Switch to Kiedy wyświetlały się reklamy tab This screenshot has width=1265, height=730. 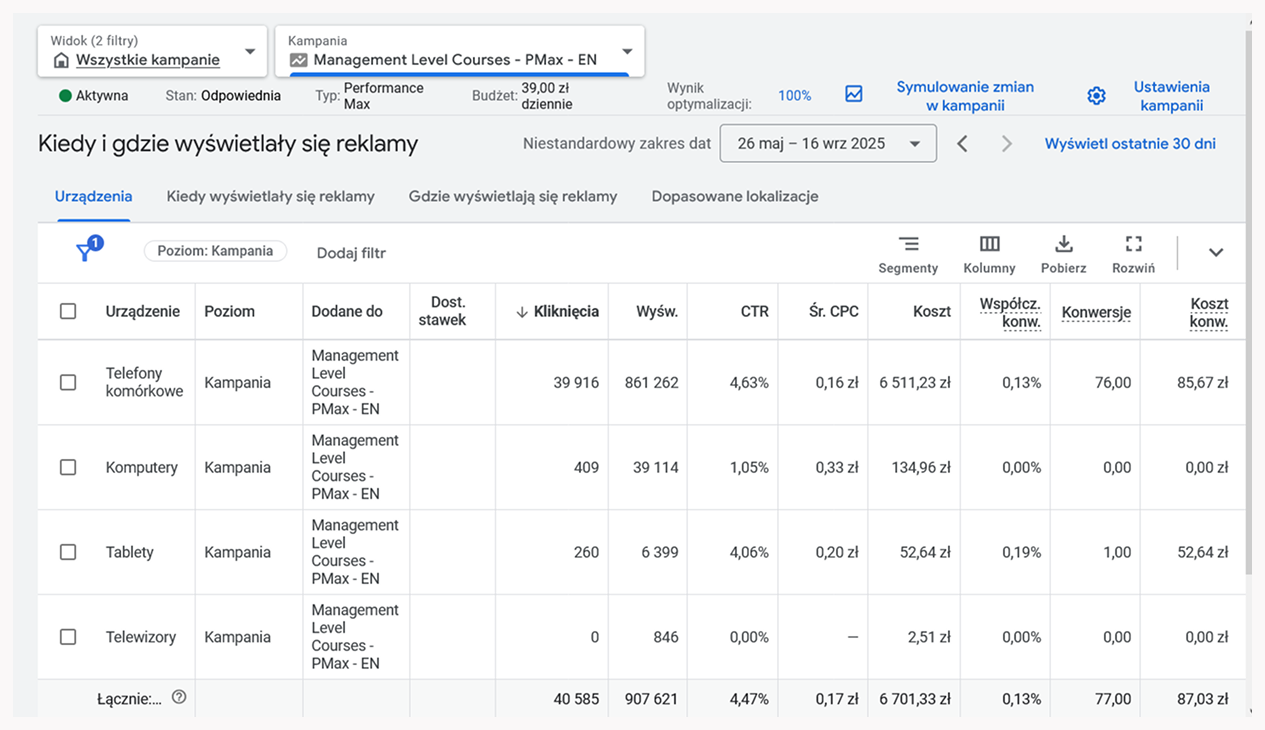[270, 197]
